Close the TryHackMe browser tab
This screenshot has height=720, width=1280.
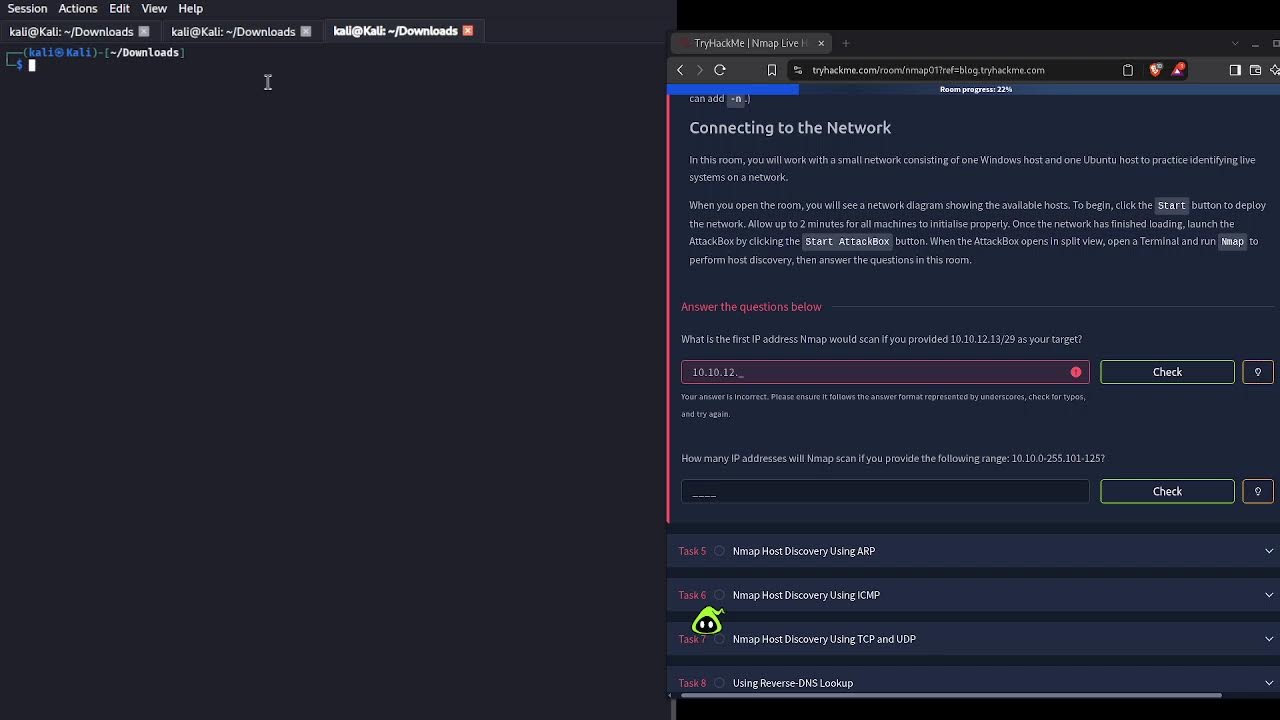[821, 43]
